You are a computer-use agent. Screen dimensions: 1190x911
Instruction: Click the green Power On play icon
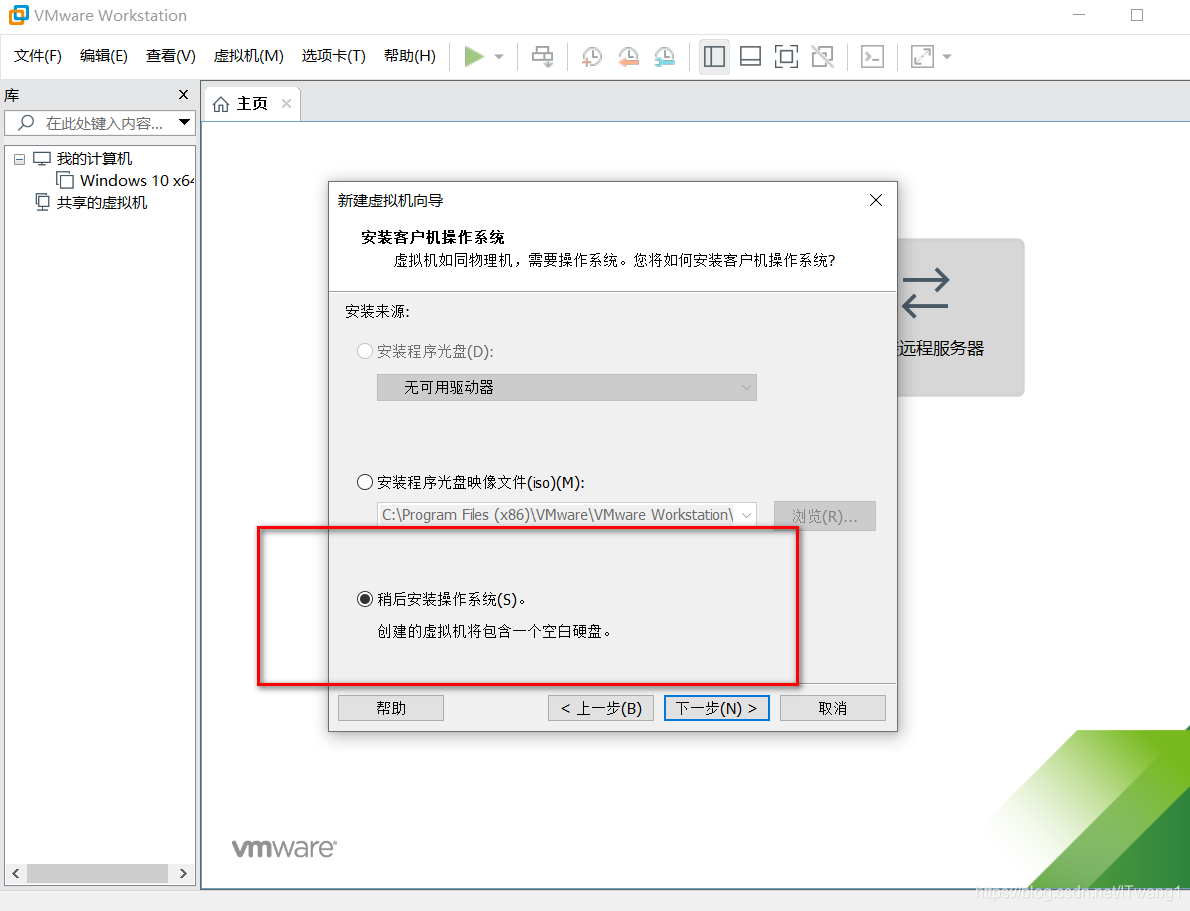click(474, 57)
